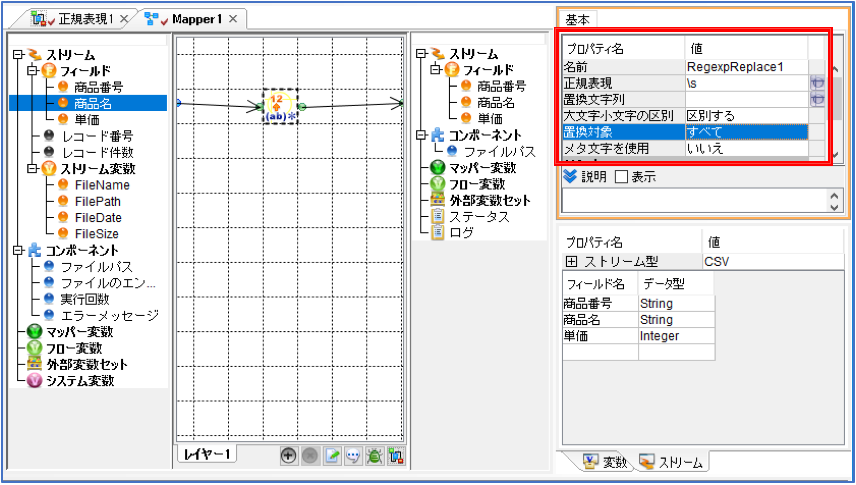Select 単価 field in left stream tree
Screen dimensions: 856x485
pos(87,120)
